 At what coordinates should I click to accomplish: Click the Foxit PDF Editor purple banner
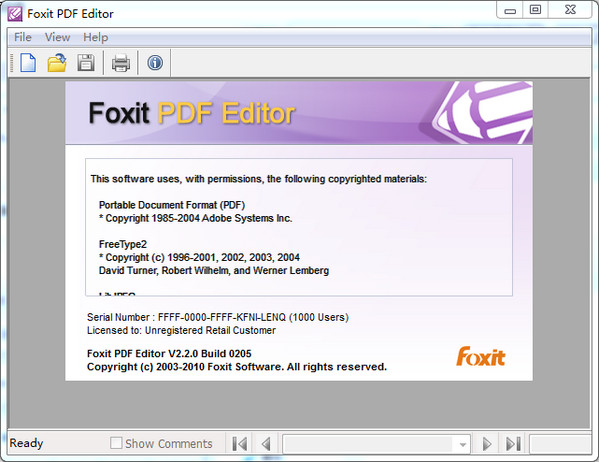click(x=299, y=113)
